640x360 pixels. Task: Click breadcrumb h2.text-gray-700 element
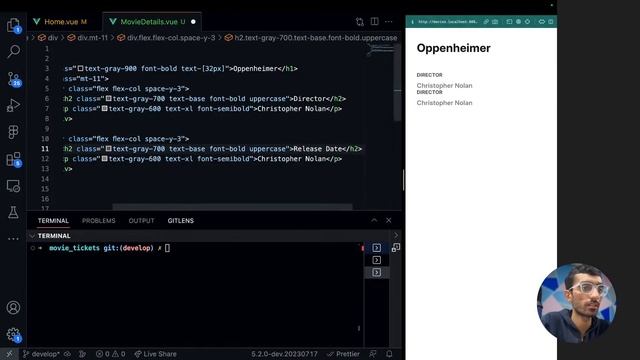coord(311,38)
